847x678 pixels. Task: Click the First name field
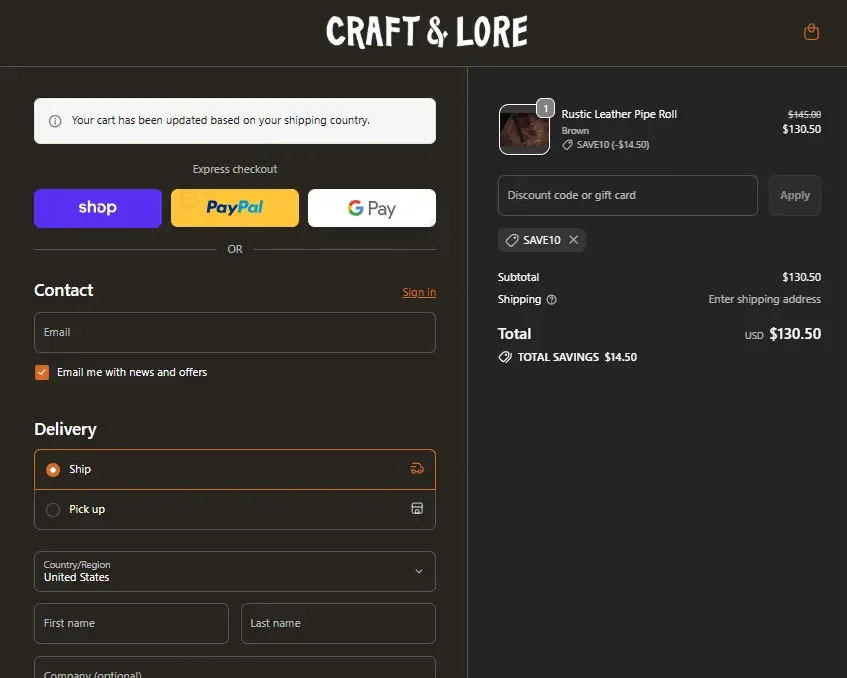click(x=131, y=623)
